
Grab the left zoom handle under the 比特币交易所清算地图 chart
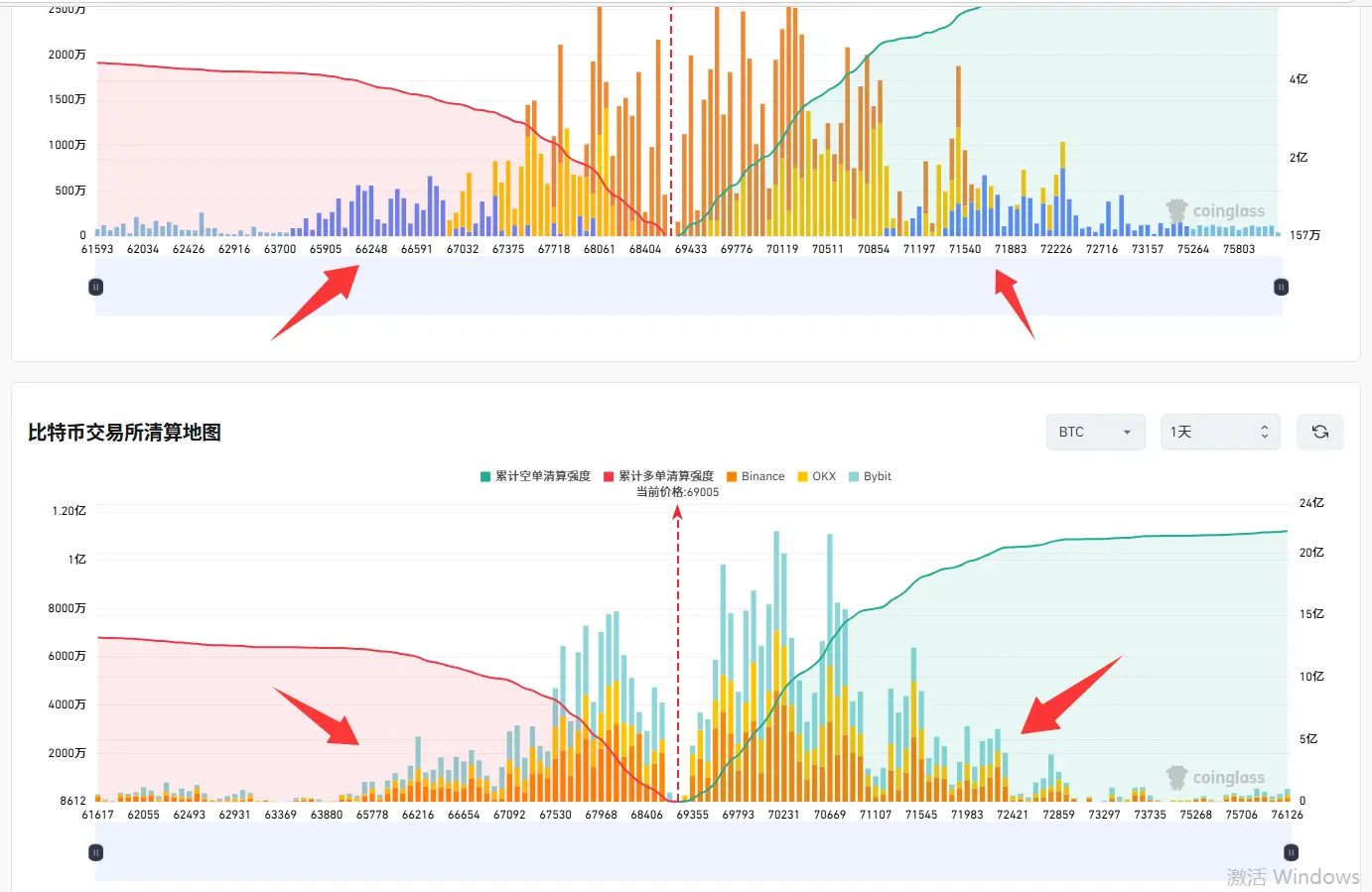[96, 852]
